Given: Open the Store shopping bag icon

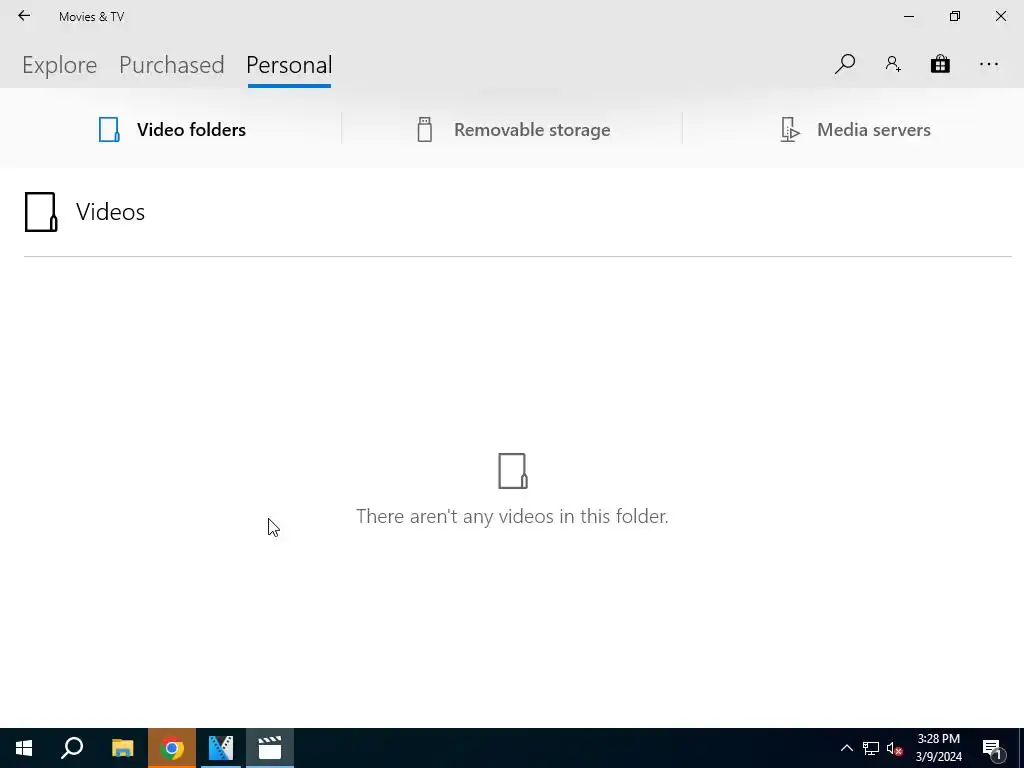Looking at the screenshot, I should (x=940, y=64).
